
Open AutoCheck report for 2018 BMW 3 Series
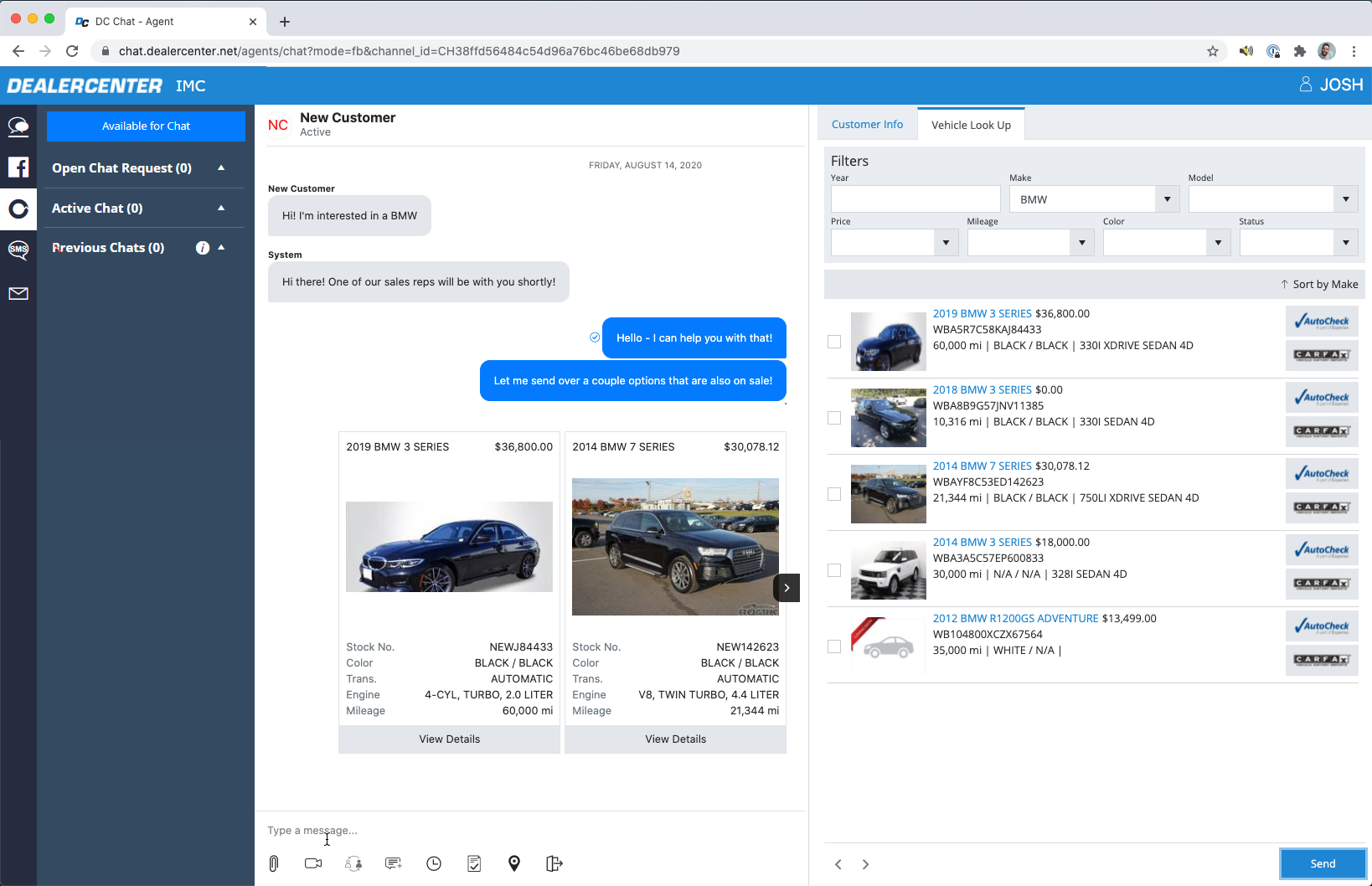pyautogui.click(x=1322, y=398)
